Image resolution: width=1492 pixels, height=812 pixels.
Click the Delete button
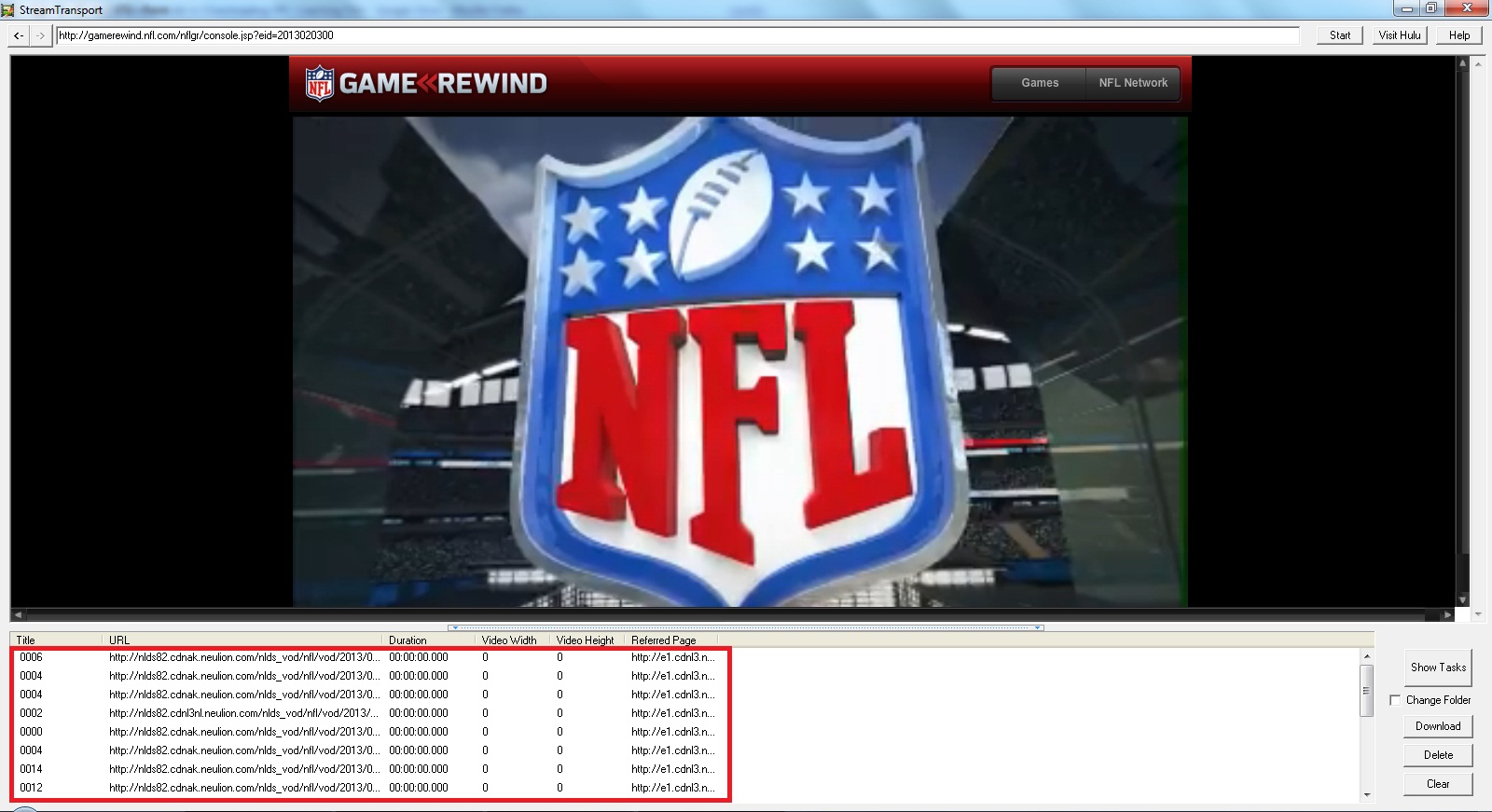coord(1438,755)
